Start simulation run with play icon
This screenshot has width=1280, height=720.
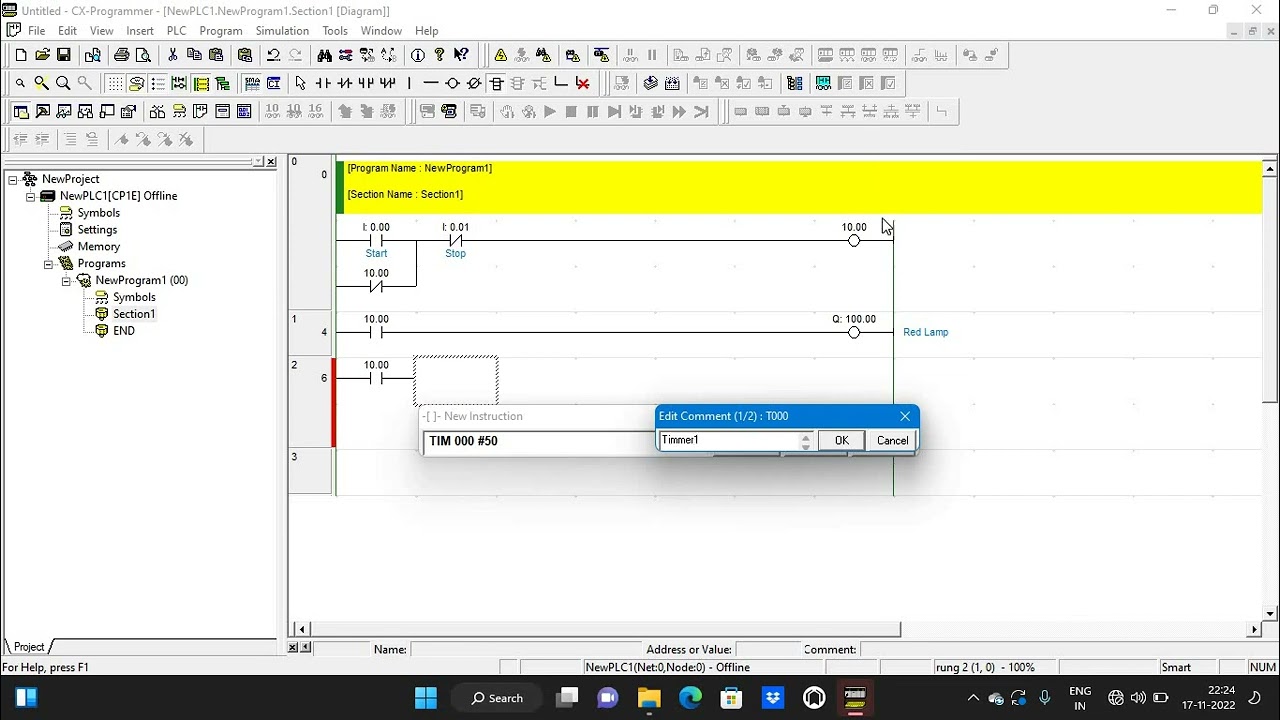click(549, 111)
